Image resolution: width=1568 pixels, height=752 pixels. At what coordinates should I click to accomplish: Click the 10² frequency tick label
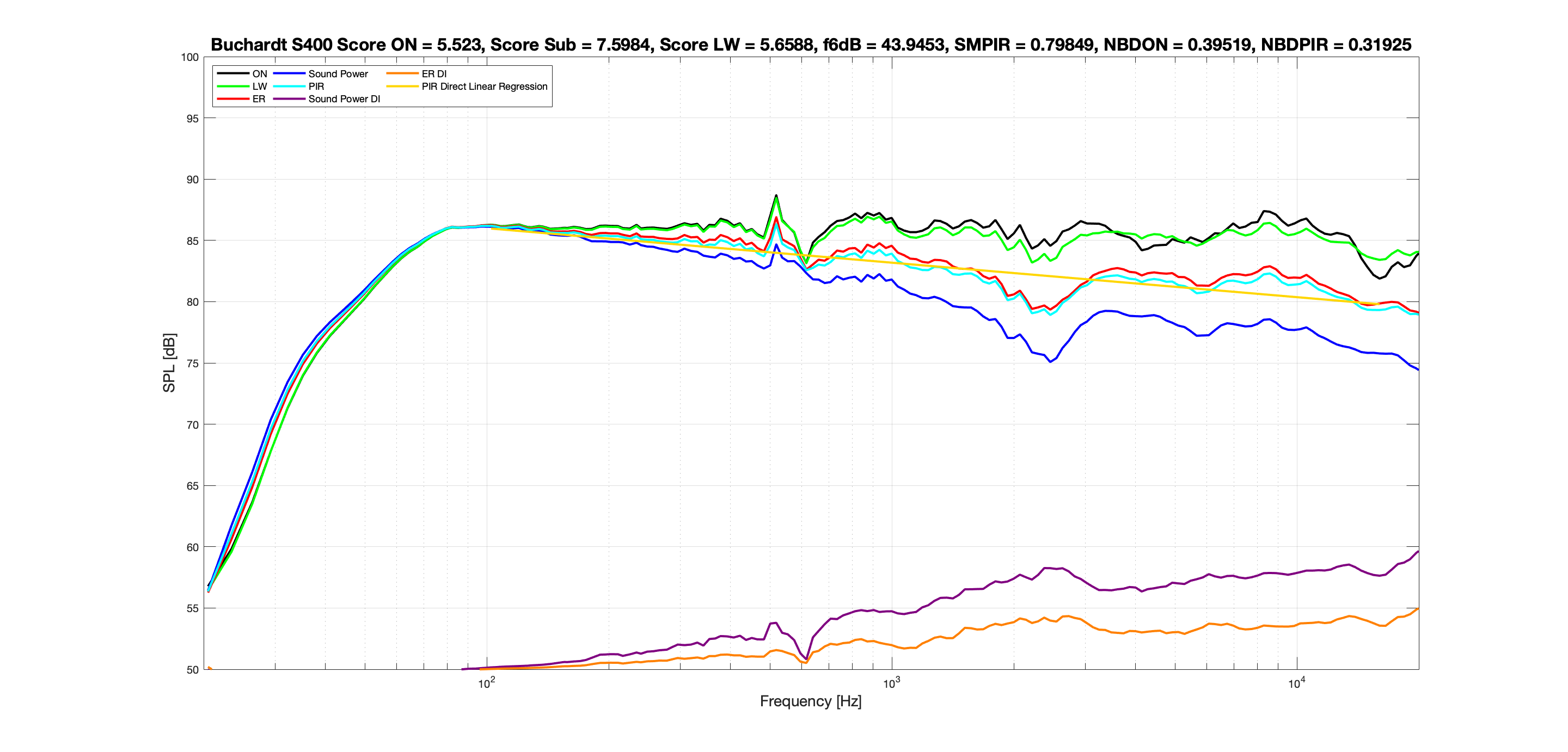pyautogui.click(x=486, y=683)
